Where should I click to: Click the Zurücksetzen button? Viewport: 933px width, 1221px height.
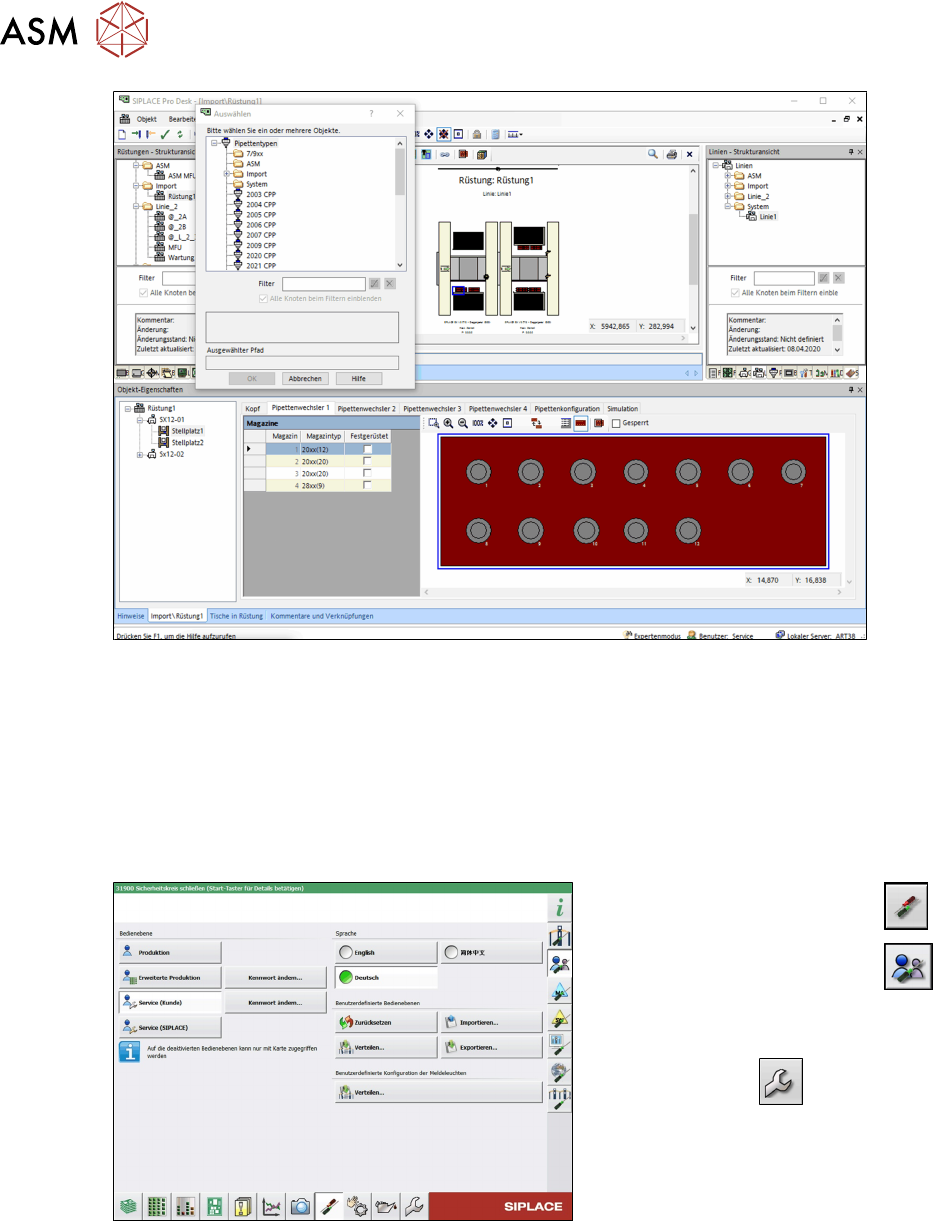point(385,1022)
